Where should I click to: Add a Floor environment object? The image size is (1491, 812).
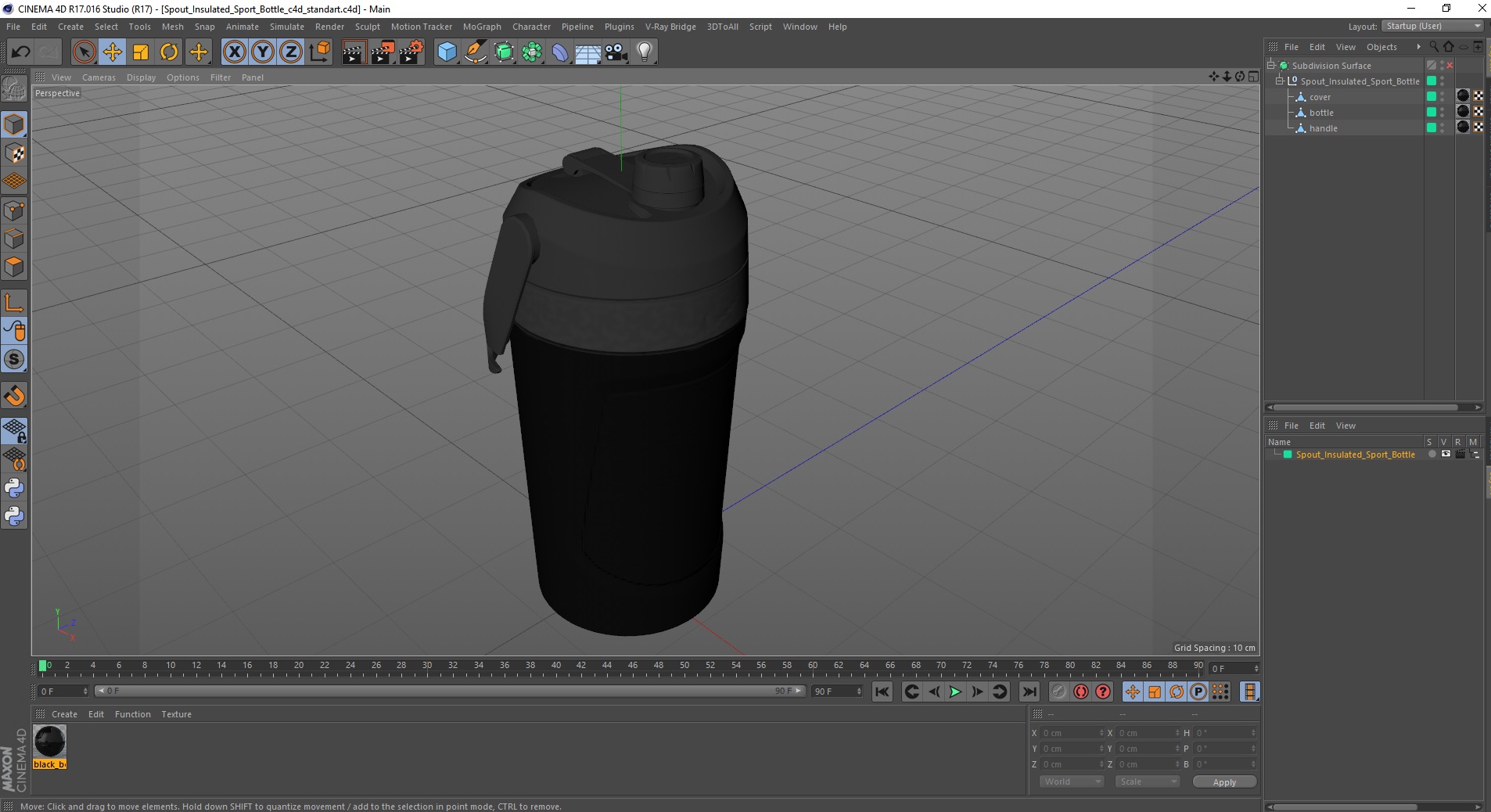tap(587, 52)
